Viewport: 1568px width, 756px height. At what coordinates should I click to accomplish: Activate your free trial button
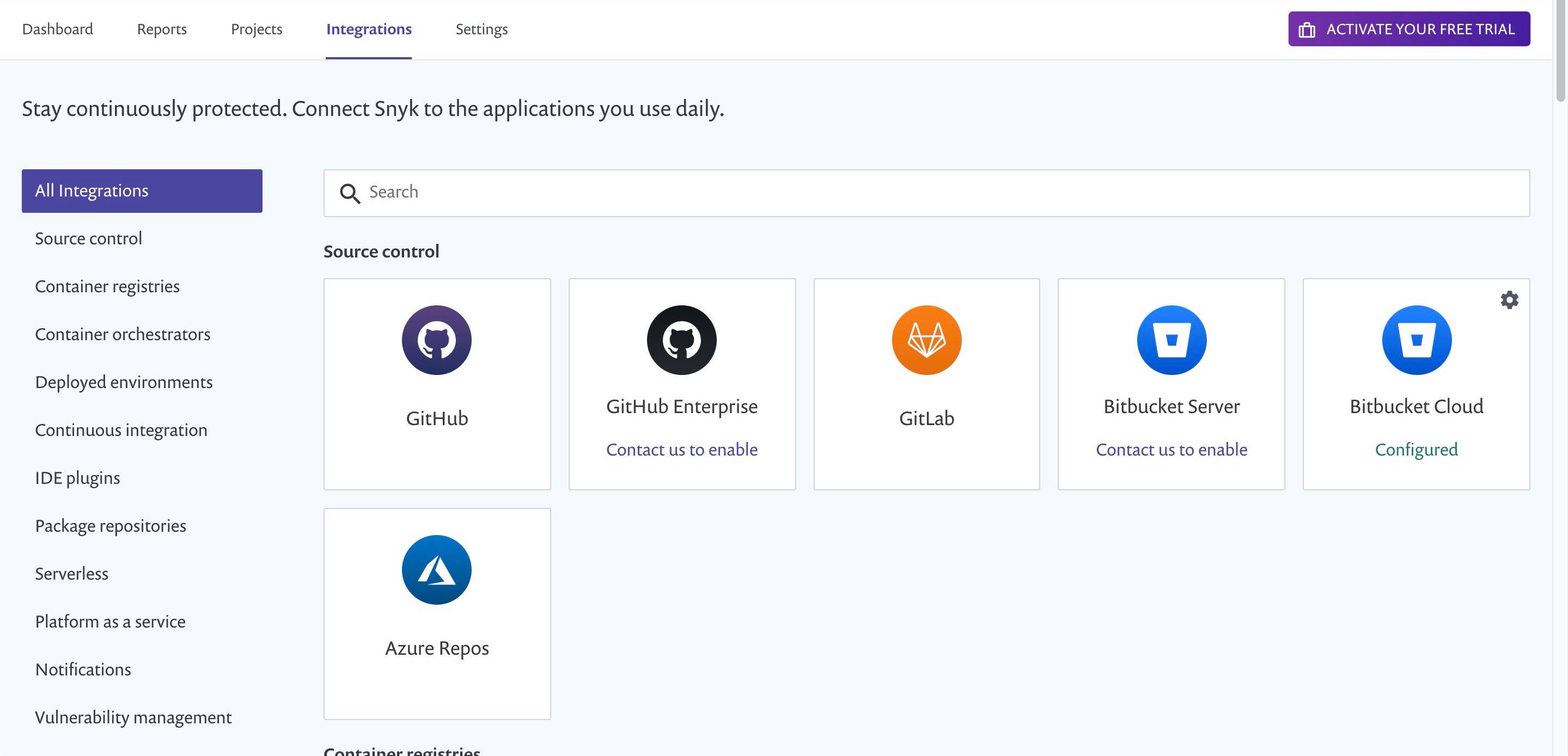(1408, 29)
